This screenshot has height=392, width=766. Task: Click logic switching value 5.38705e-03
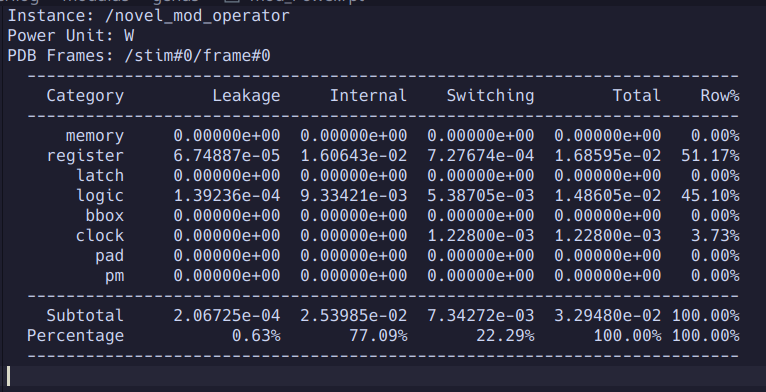(481, 196)
